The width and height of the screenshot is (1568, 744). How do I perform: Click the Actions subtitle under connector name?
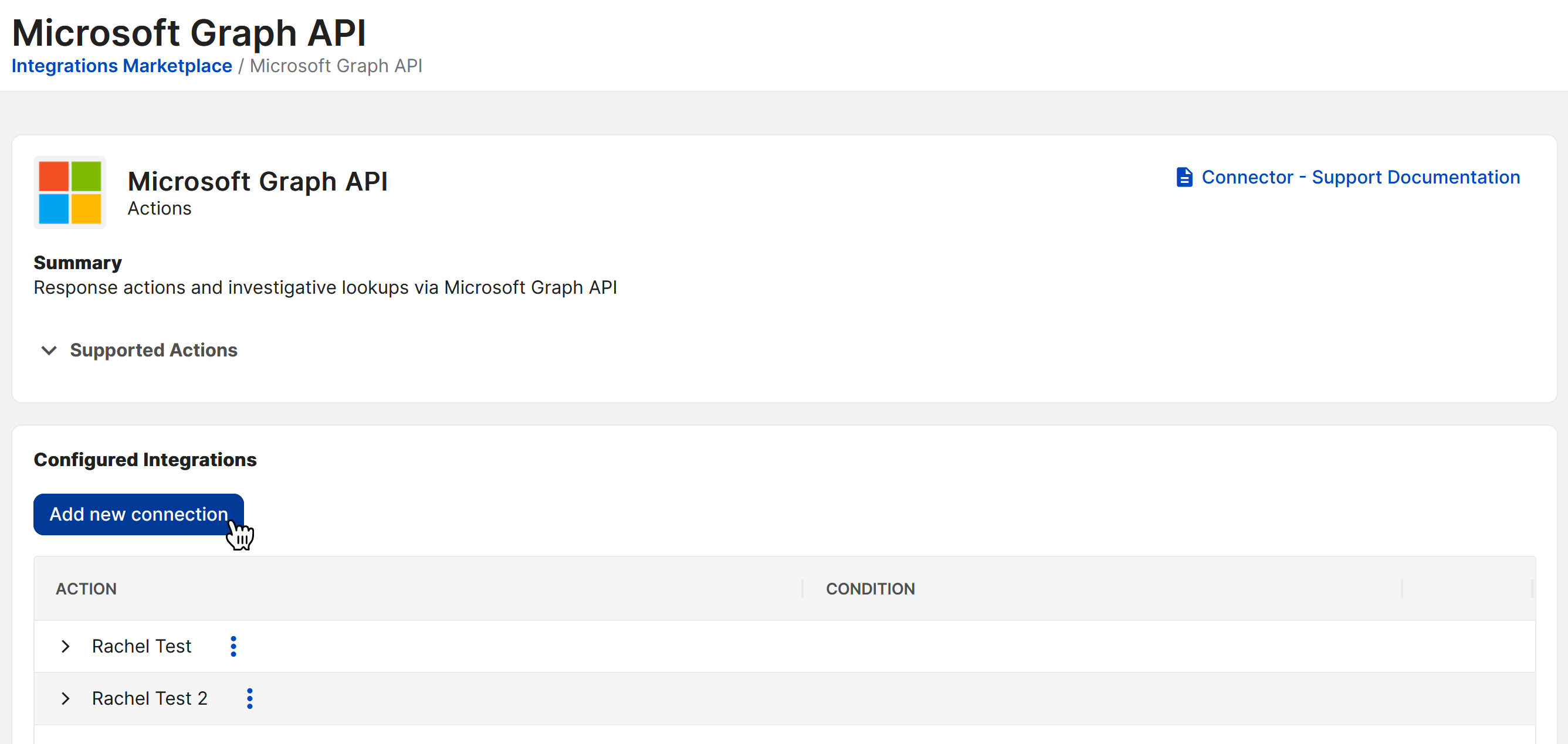(160, 209)
